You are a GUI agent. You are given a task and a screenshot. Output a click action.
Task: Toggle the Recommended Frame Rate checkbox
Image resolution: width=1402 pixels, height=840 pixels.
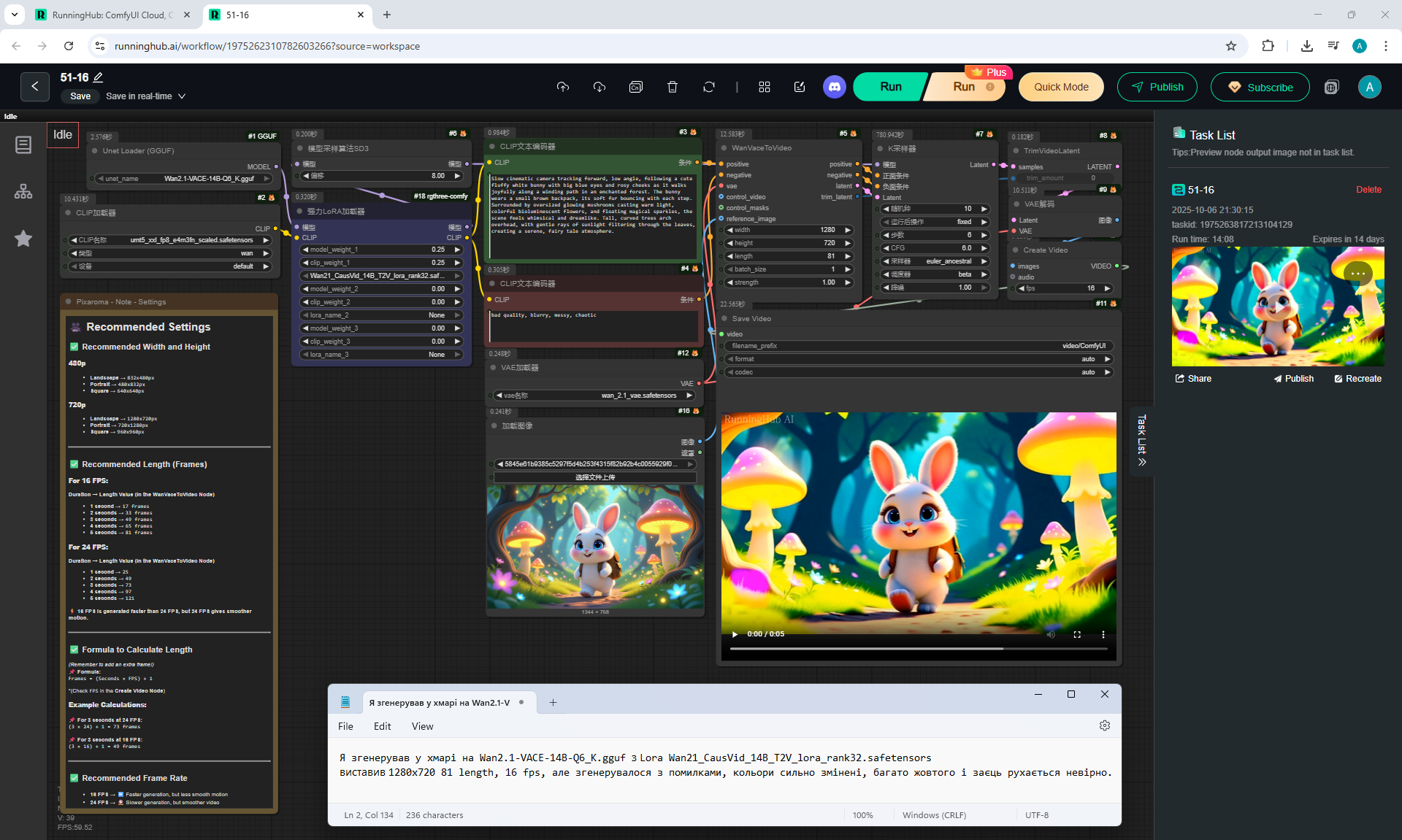click(x=74, y=778)
